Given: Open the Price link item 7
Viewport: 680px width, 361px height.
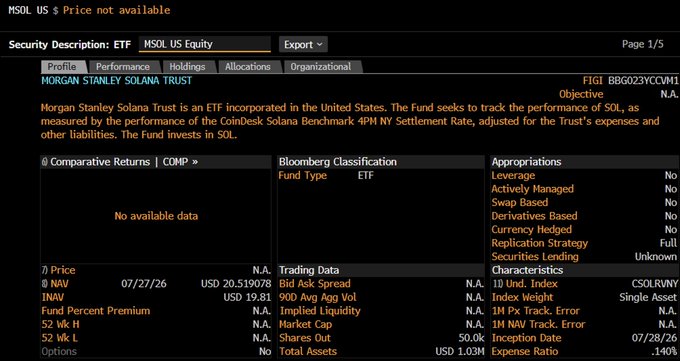Looking at the screenshot, I should coord(59,270).
